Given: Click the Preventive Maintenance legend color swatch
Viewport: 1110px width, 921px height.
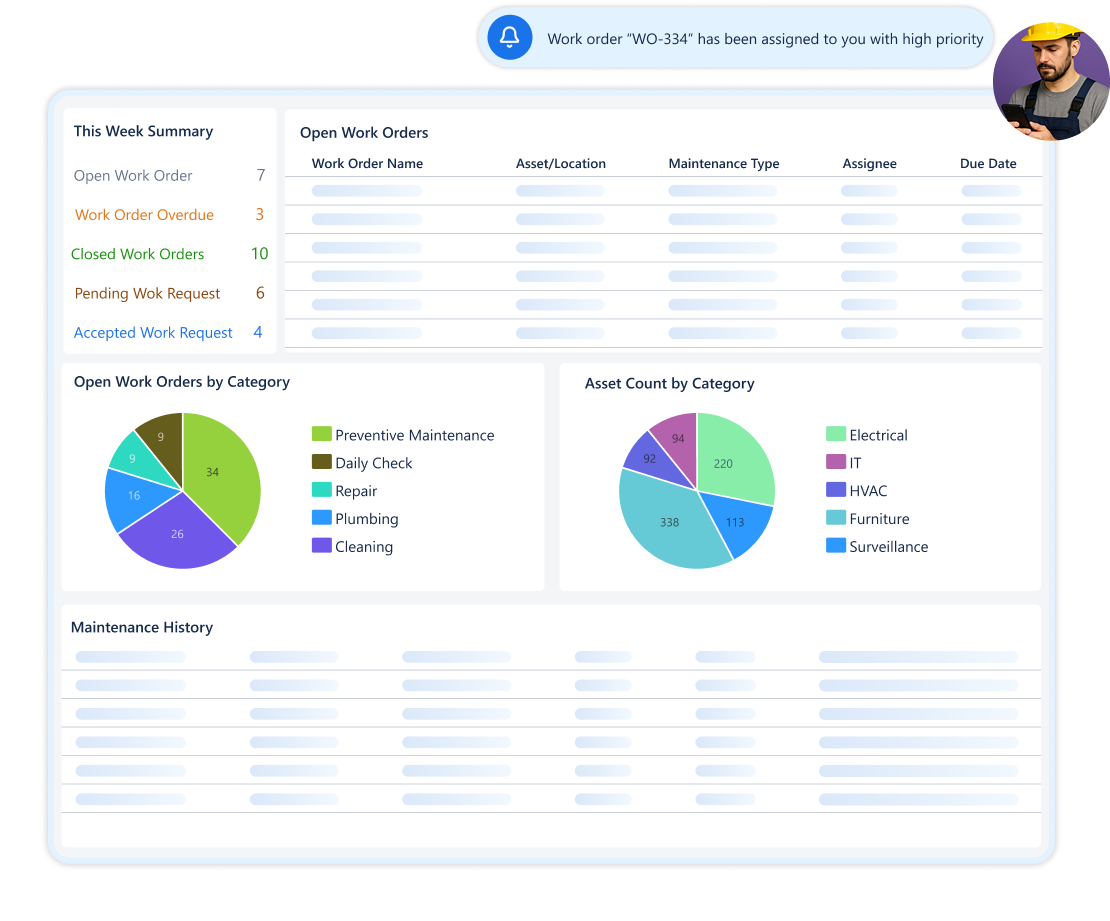Looking at the screenshot, I should tap(322, 433).
